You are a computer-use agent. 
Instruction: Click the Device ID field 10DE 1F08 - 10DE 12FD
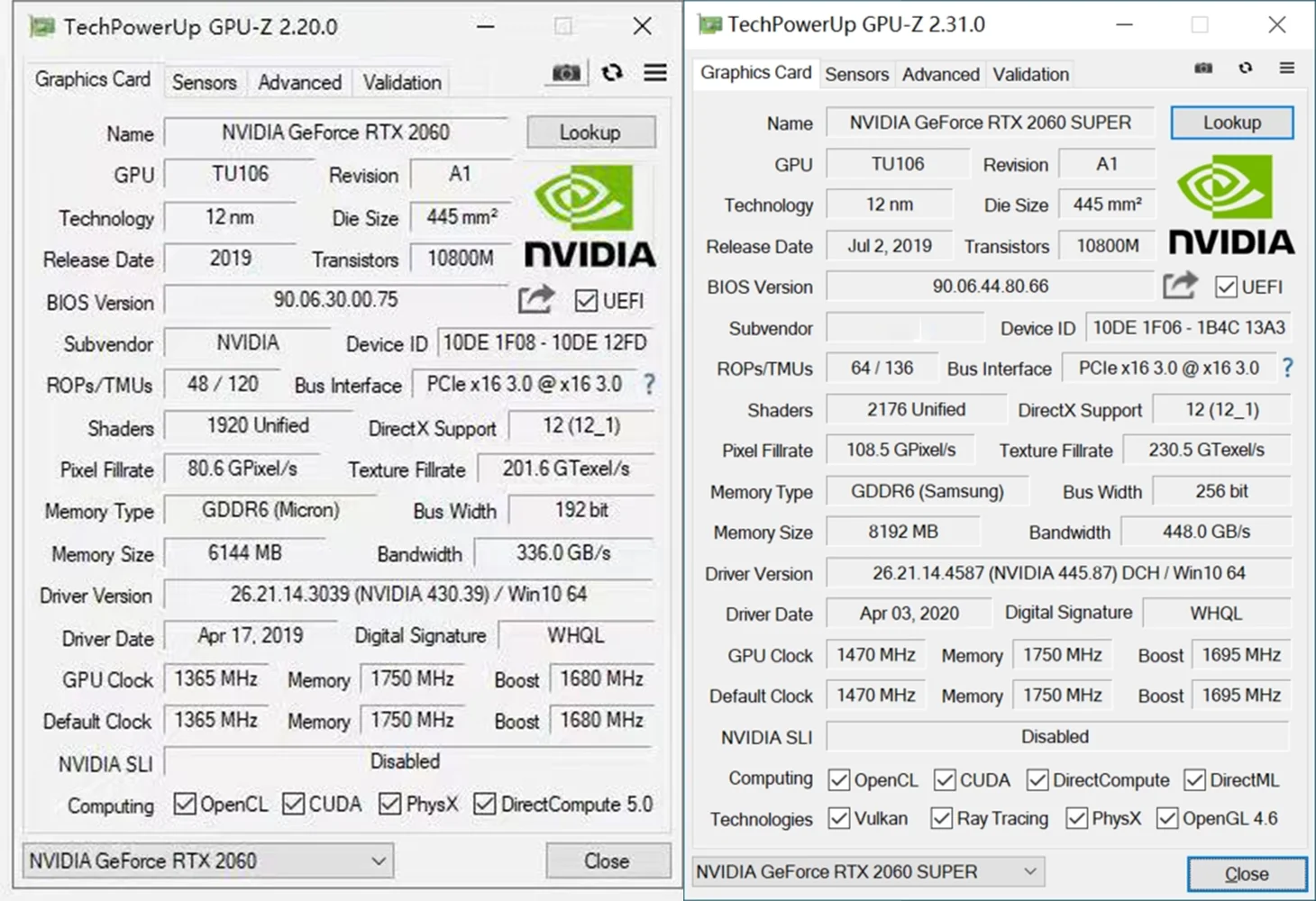click(x=545, y=342)
